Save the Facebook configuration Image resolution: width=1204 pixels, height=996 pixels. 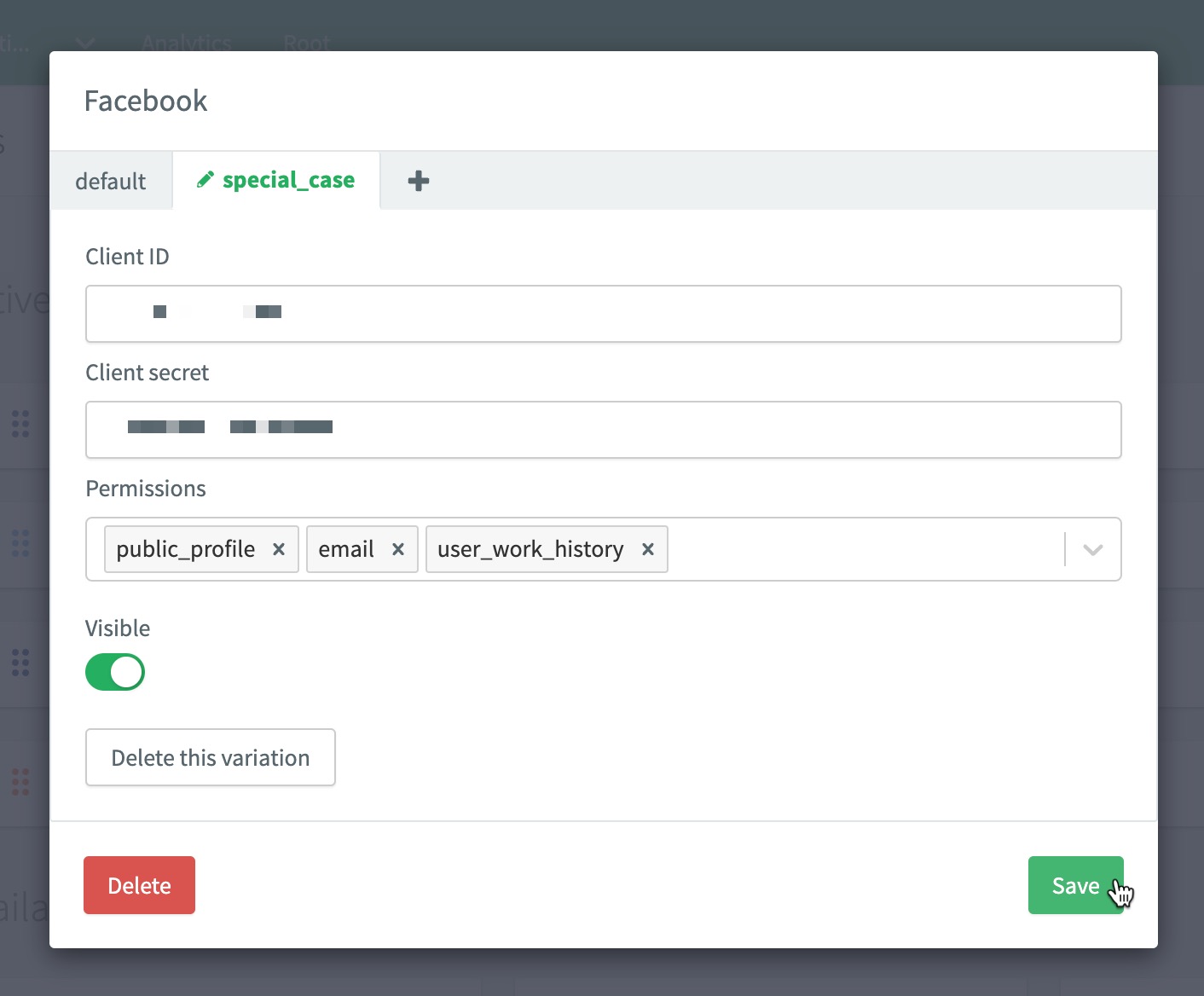1075,885
